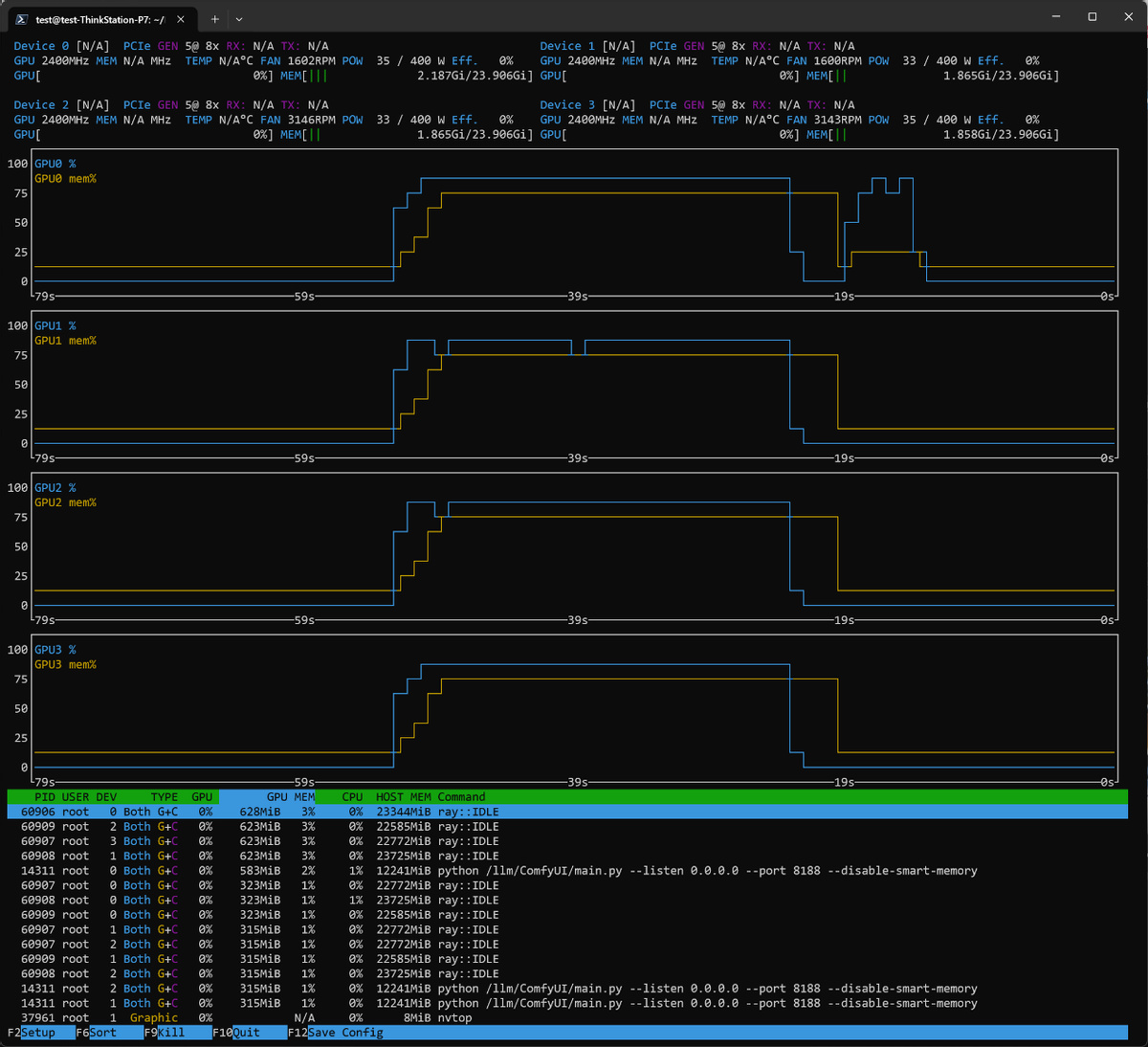The height and width of the screenshot is (1047, 1148).
Task: Click the GPU3 % graph legend
Action: point(55,649)
